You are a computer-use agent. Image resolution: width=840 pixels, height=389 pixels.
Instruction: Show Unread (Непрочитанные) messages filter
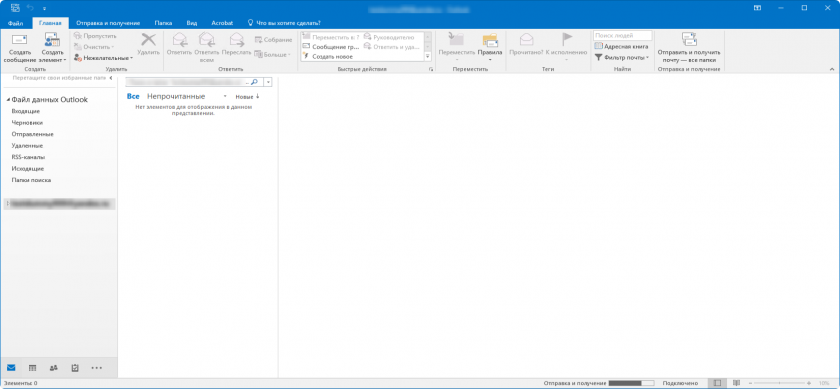click(x=176, y=96)
